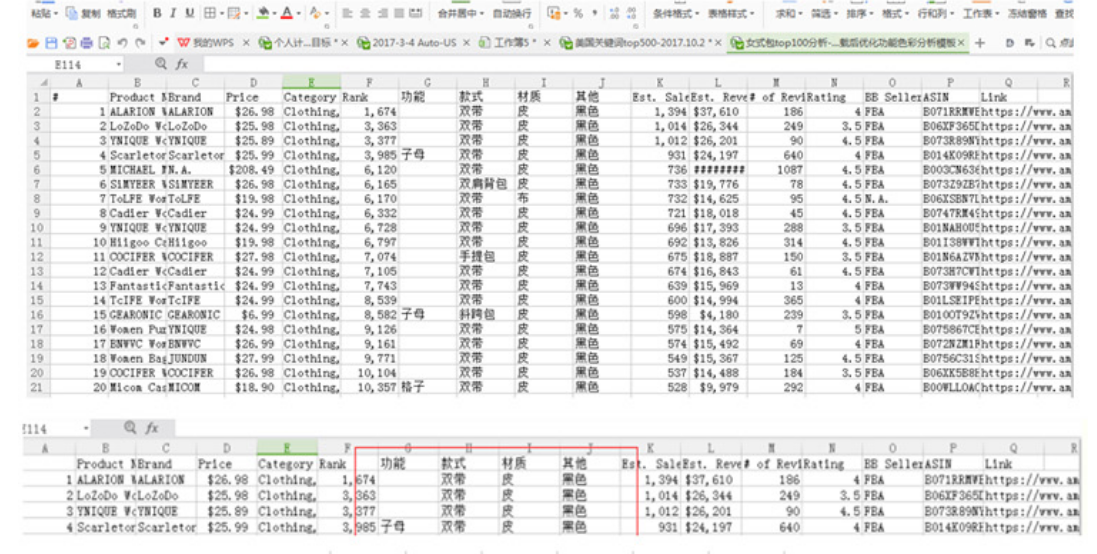Click fx insert-function beside E114 name box

click(x=182, y=64)
